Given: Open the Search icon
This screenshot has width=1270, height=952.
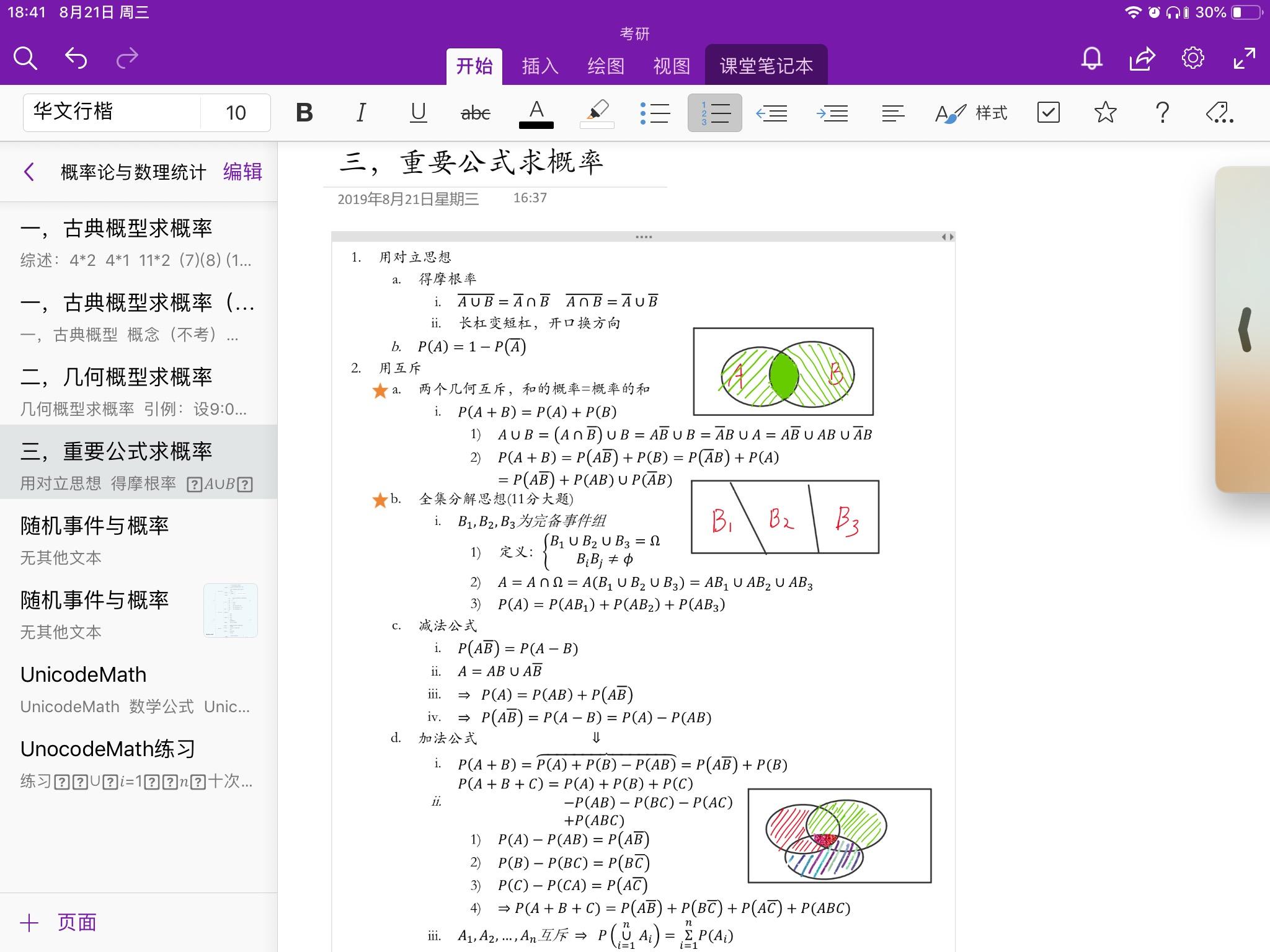Looking at the screenshot, I should click(25, 57).
